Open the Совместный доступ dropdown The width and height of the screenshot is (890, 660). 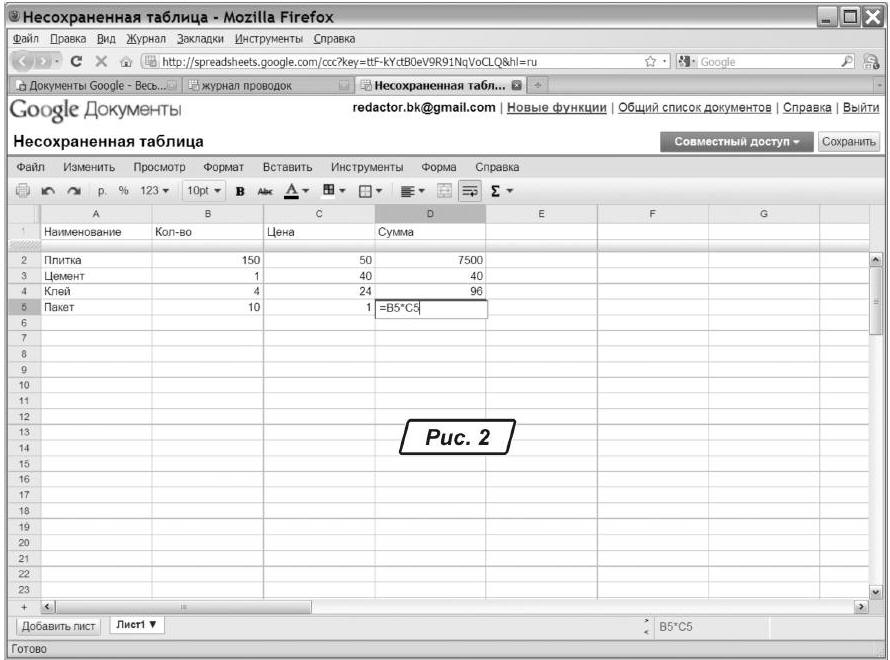pos(736,142)
